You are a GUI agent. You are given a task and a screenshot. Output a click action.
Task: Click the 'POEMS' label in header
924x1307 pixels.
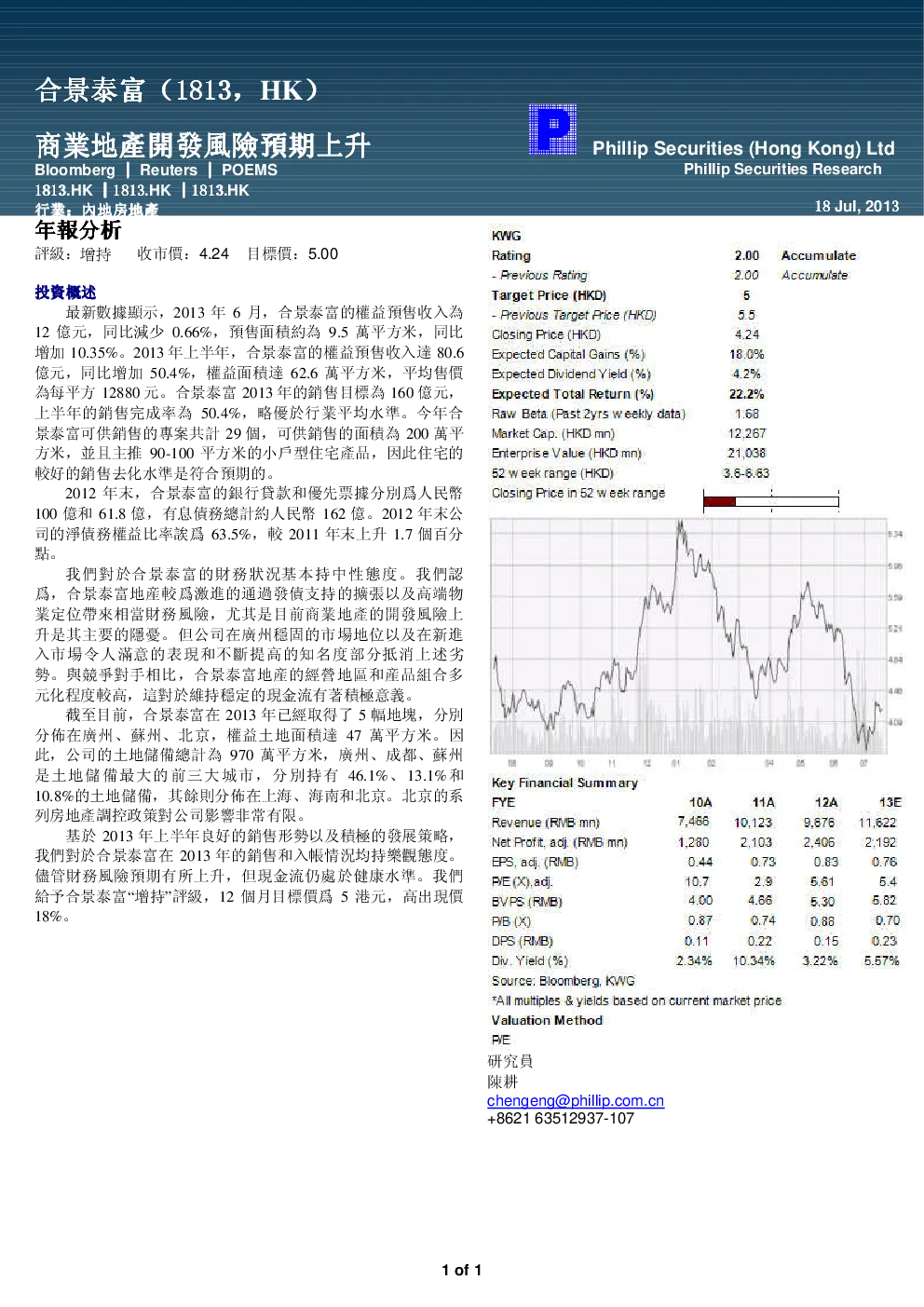click(250, 170)
